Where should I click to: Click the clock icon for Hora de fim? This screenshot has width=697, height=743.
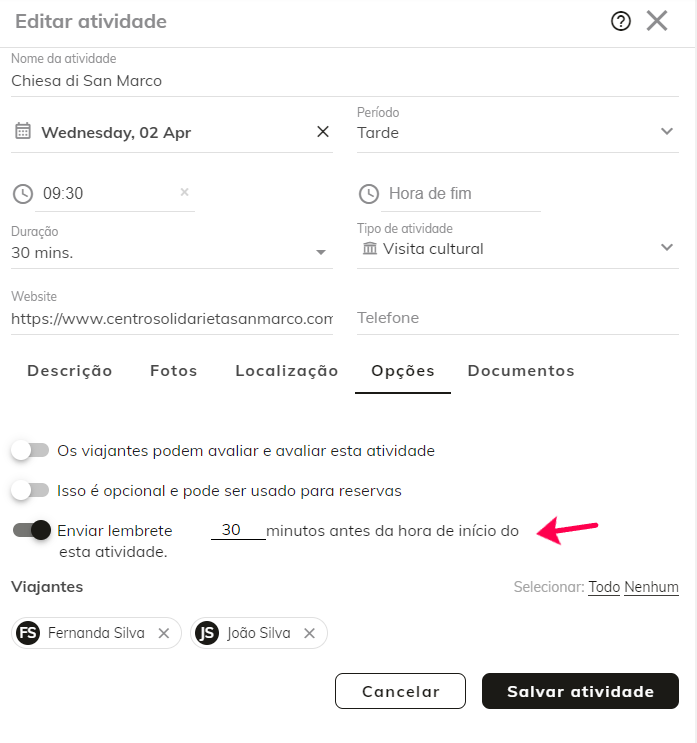click(x=369, y=194)
